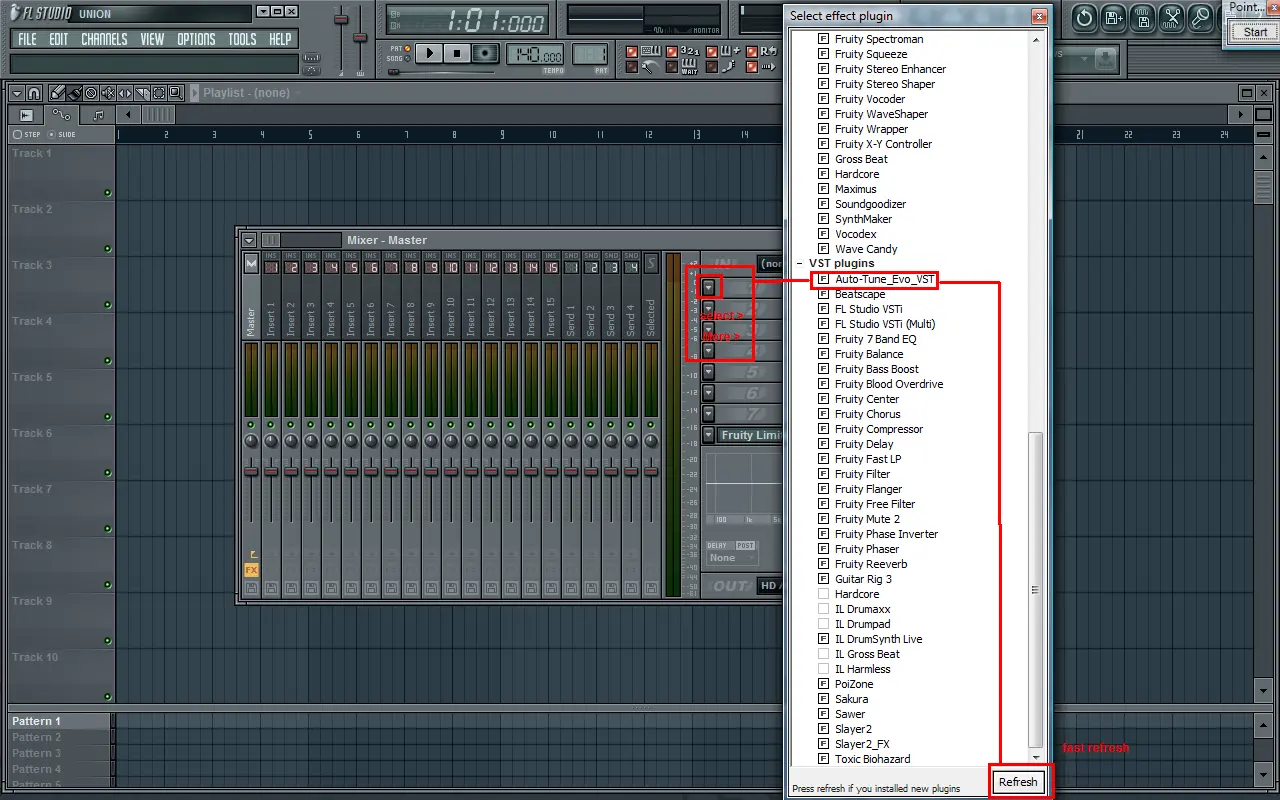Viewport: 1280px width, 800px height.
Task: Open the OPTIONS menu
Action: coord(196,39)
